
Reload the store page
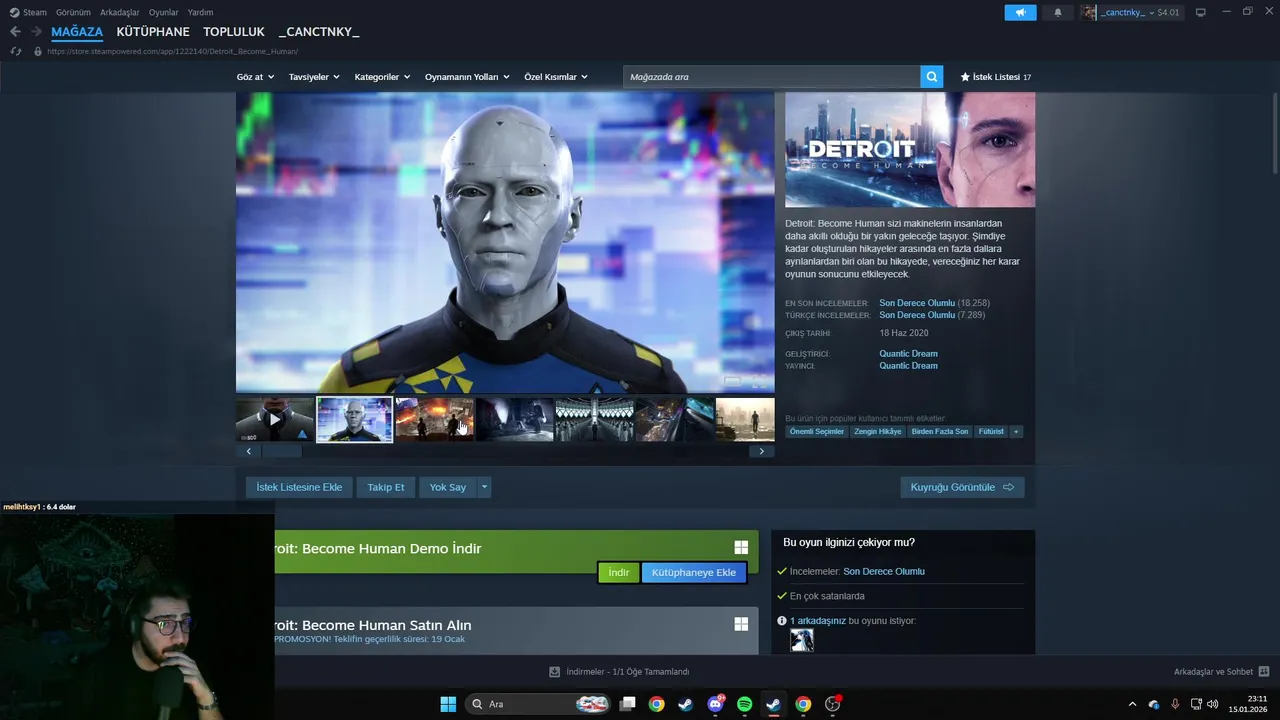click(x=16, y=51)
